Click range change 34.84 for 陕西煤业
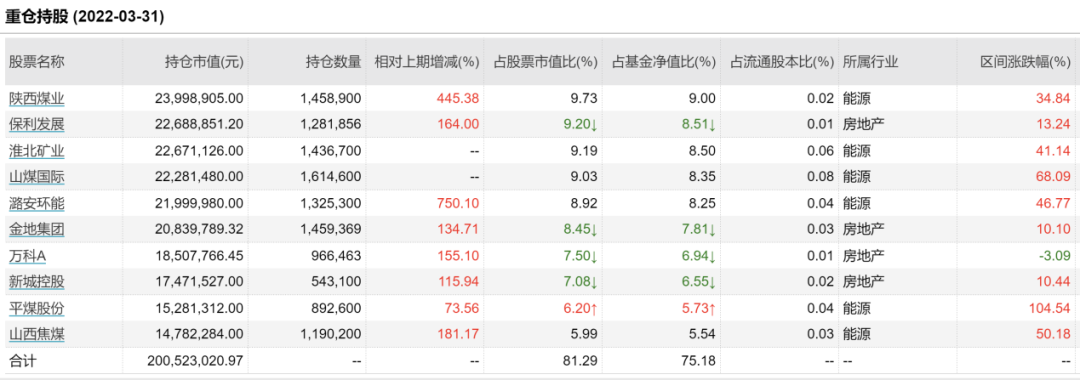 coord(1053,98)
